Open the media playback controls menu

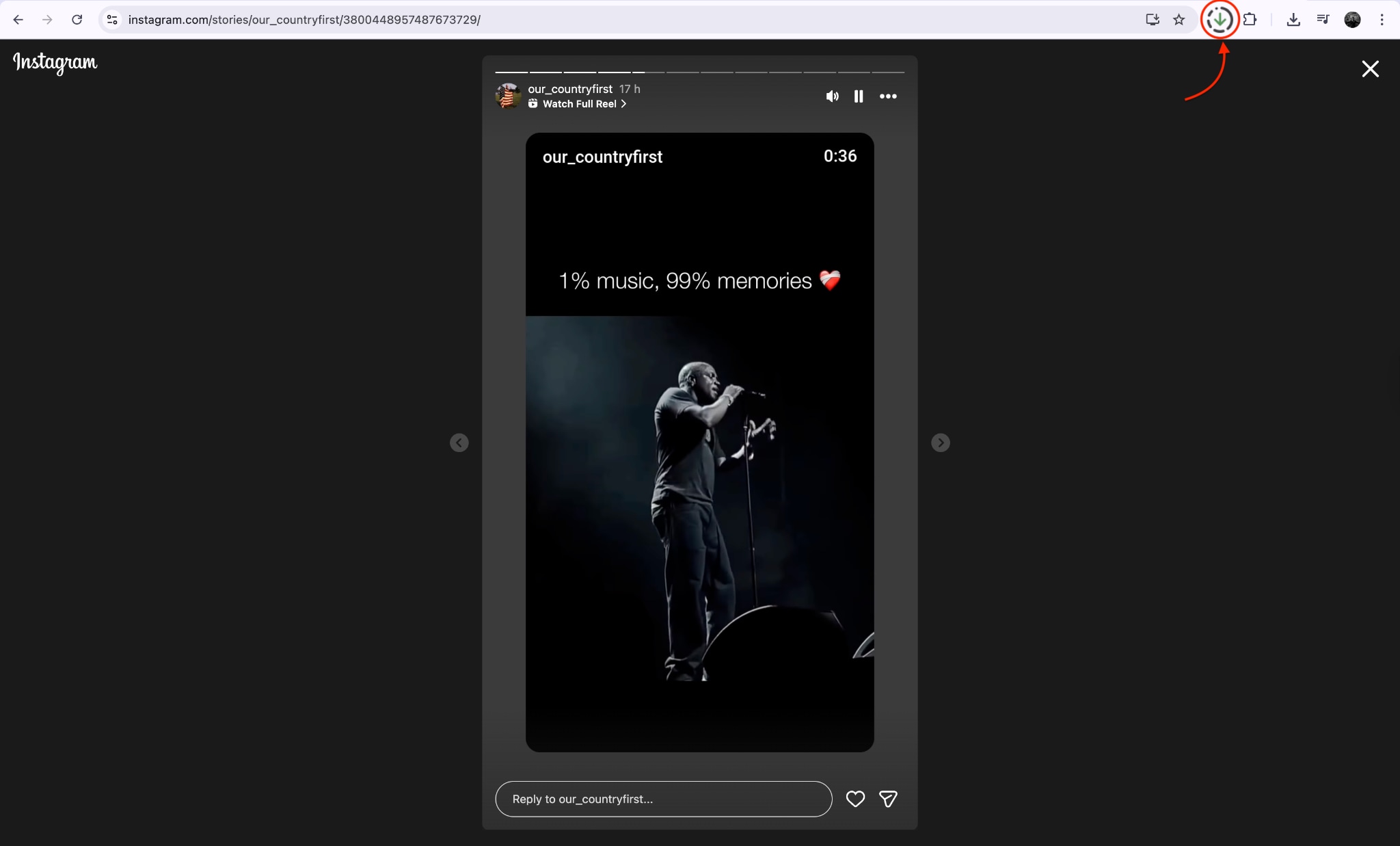(x=1322, y=19)
